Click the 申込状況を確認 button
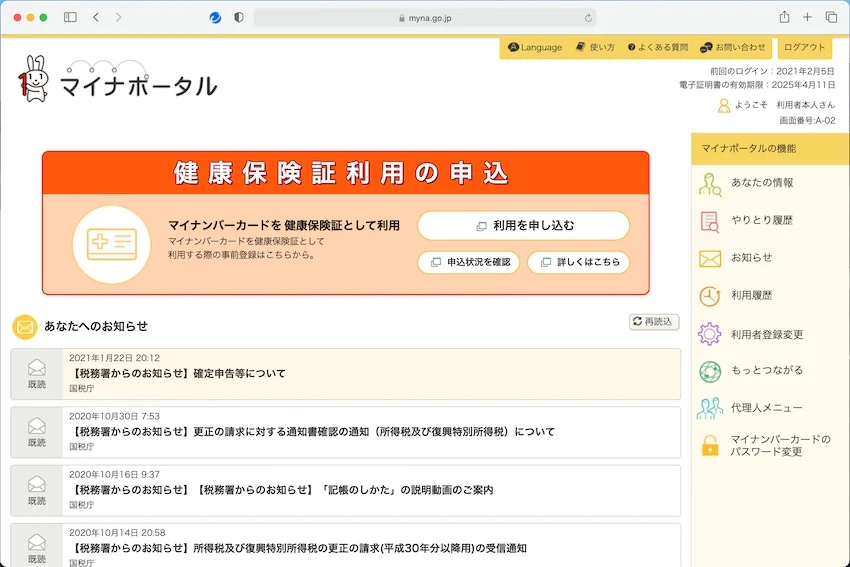Image resolution: width=850 pixels, height=567 pixels. [469, 262]
